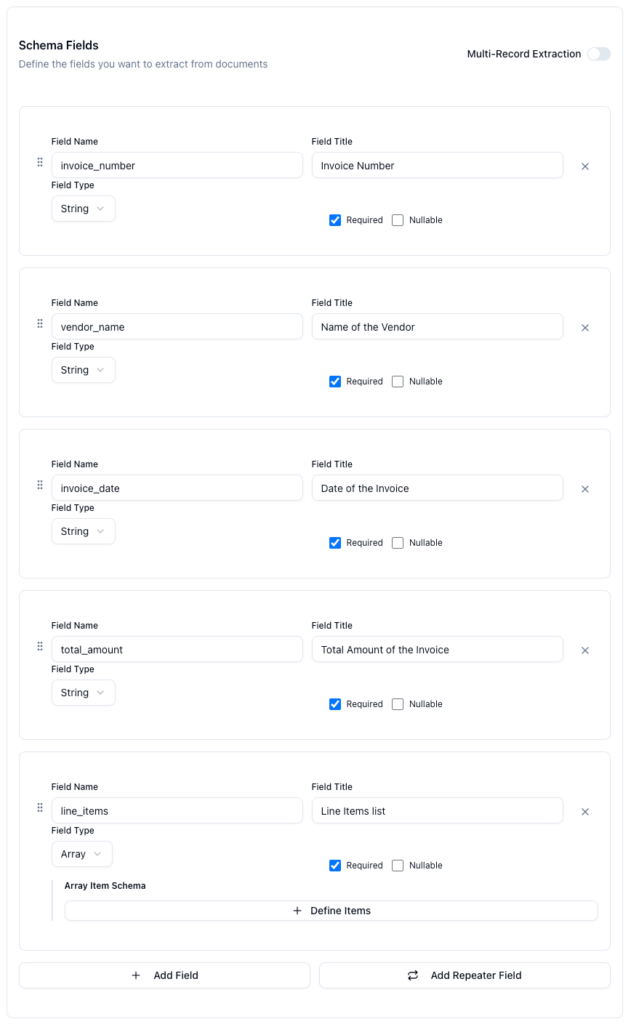The width and height of the screenshot is (631, 1024).
Task: Grab the drag handle for line_items field
Action: click(40, 807)
